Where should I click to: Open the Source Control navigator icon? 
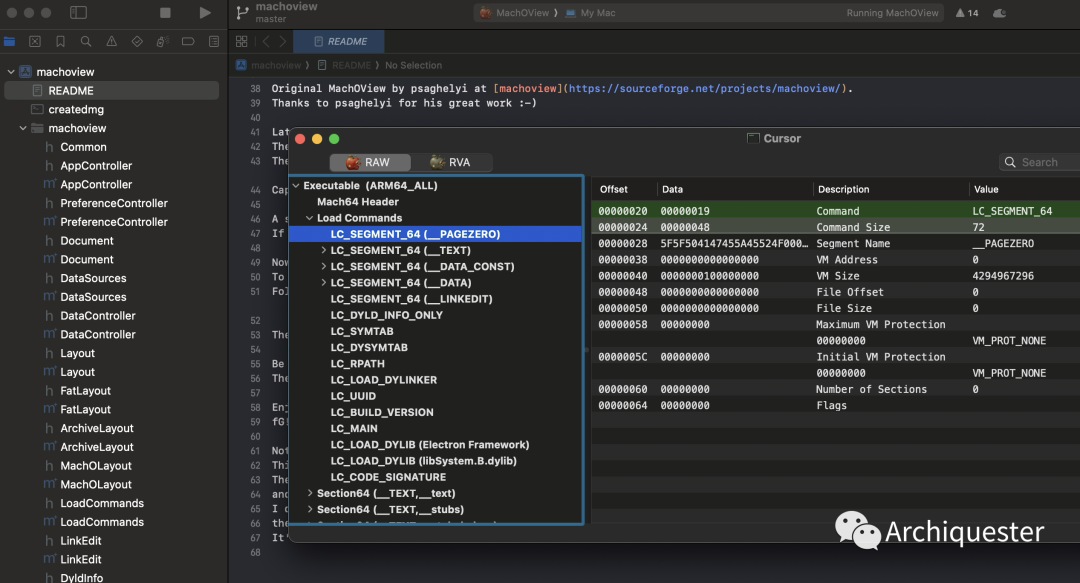point(35,41)
